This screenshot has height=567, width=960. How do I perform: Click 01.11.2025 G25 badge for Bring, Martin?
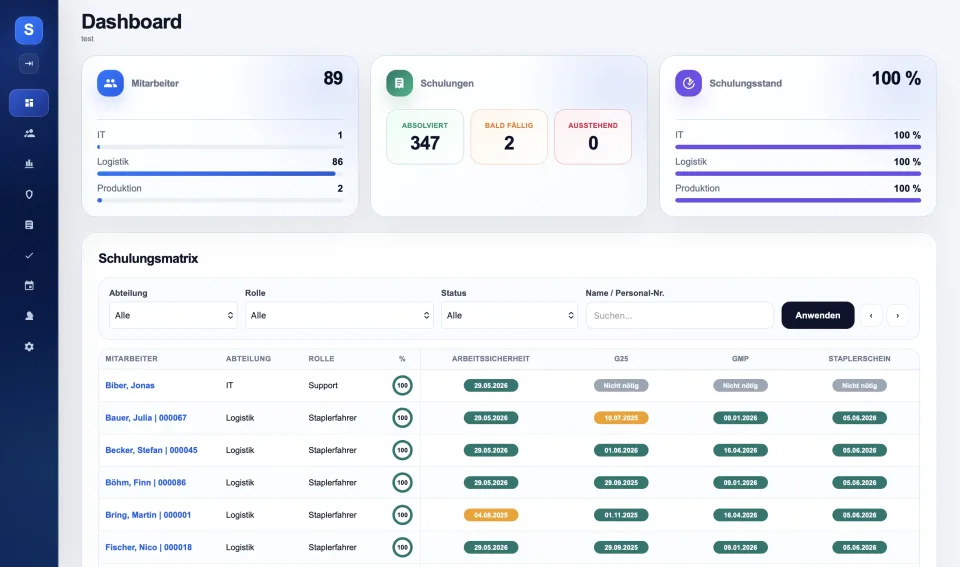(621, 515)
